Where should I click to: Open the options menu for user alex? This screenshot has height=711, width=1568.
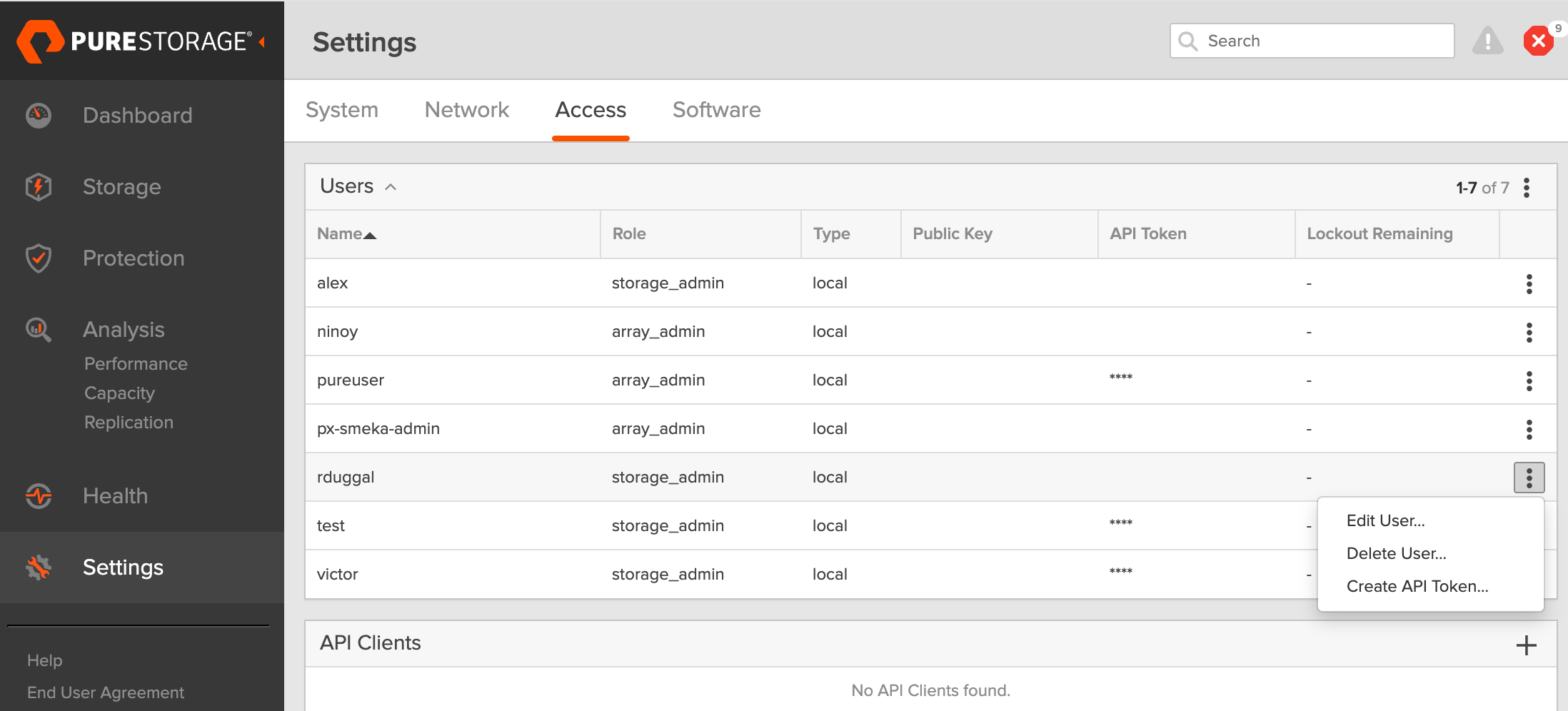click(1529, 283)
